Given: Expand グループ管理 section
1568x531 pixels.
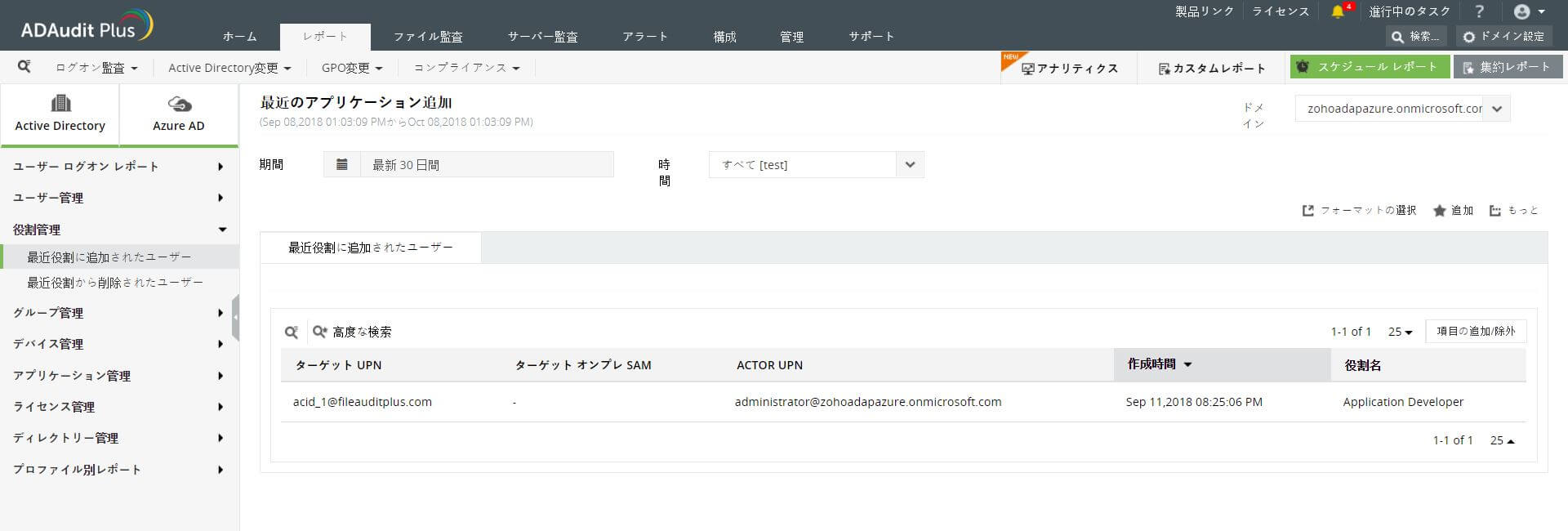Looking at the screenshot, I should pyautogui.click(x=119, y=312).
